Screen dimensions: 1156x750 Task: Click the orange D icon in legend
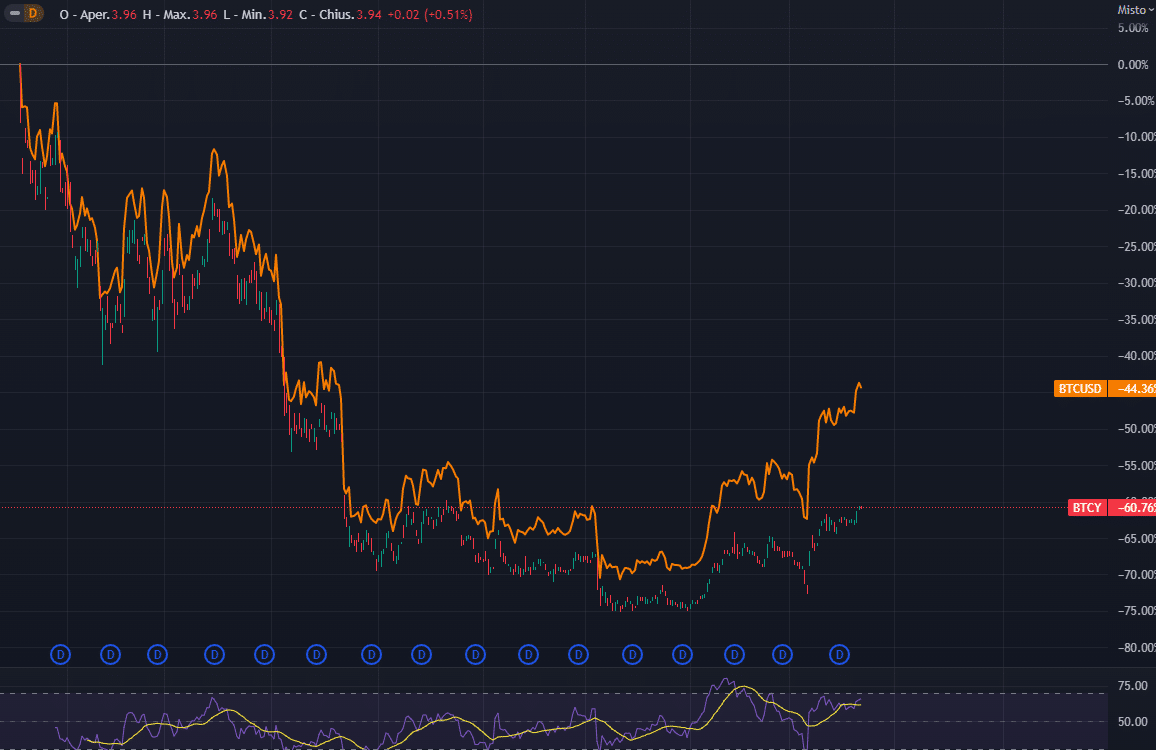(x=33, y=14)
